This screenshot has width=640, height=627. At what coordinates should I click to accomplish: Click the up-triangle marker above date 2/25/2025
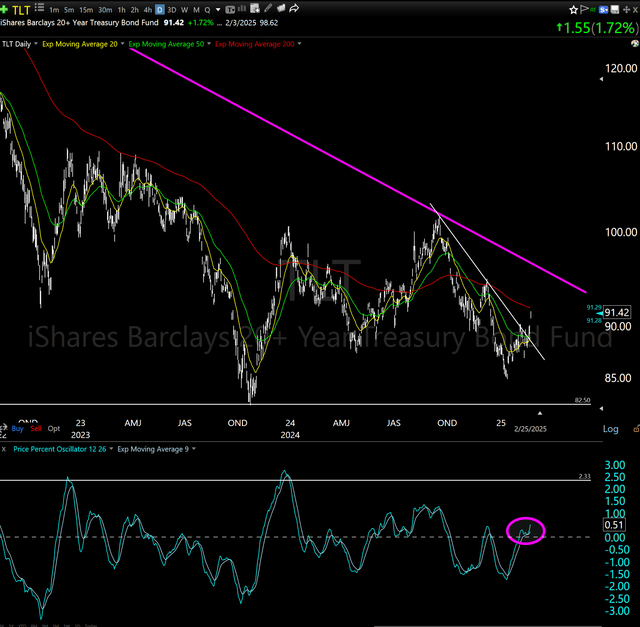[540, 414]
